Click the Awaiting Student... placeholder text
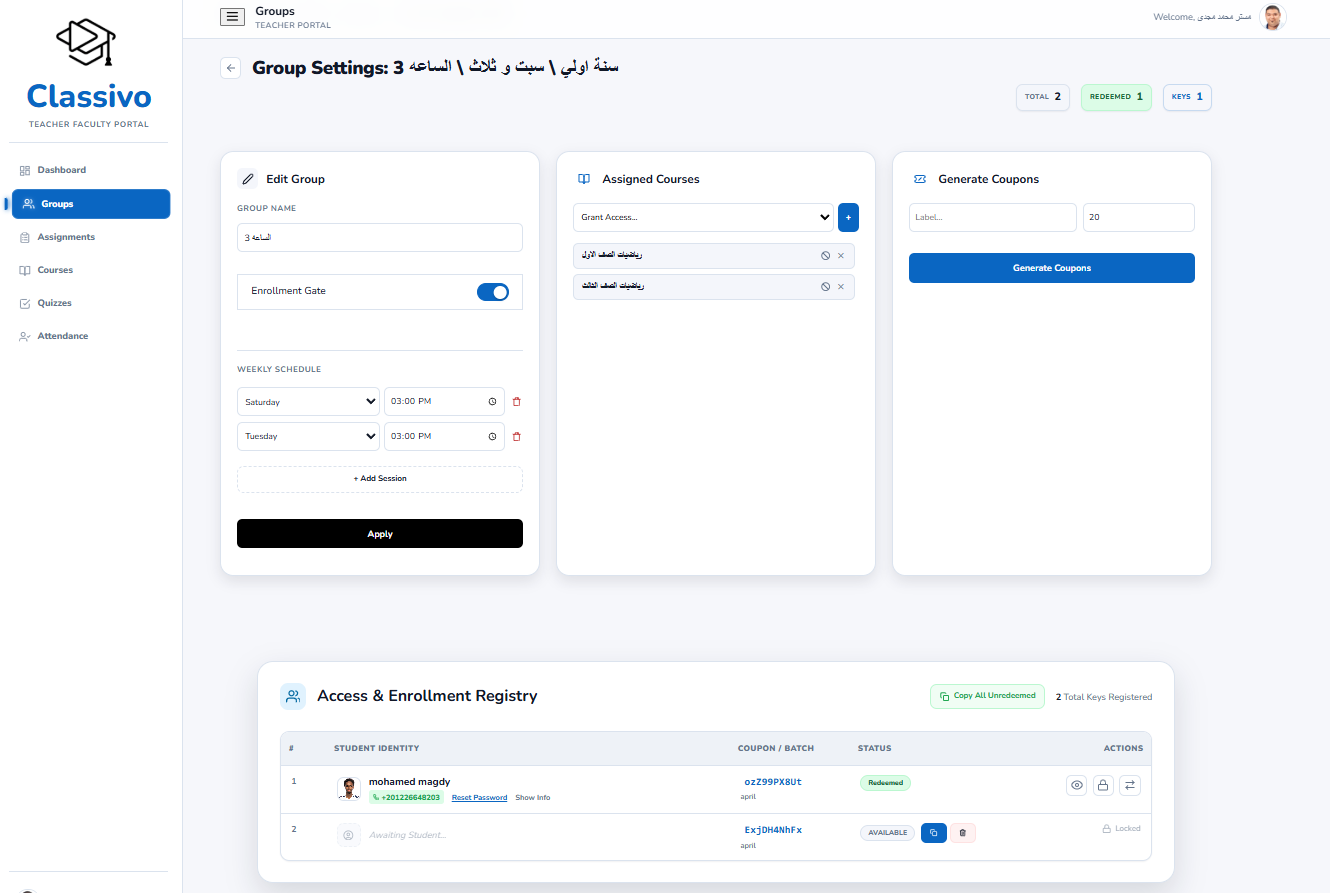The height and width of the screenshot is (893, 1330). coord(407,835)
